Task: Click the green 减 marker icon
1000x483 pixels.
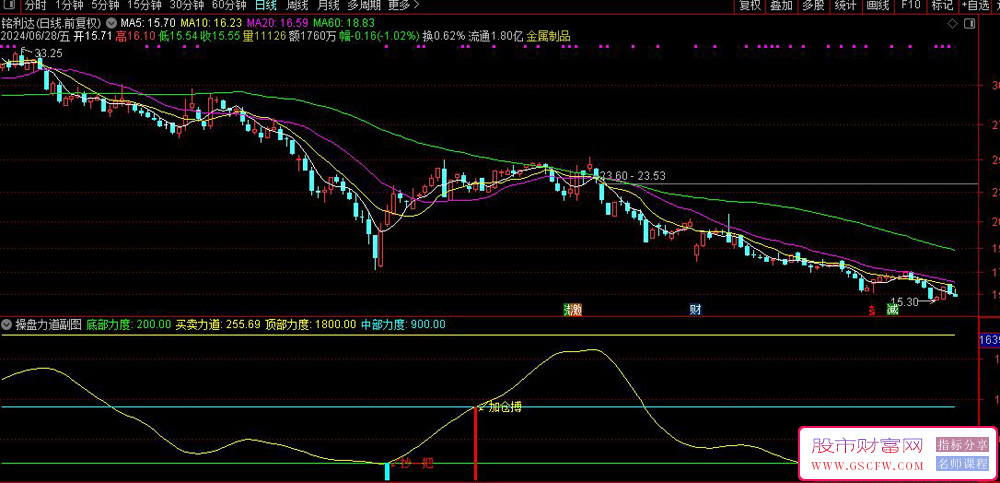Action: pos(892,310)
